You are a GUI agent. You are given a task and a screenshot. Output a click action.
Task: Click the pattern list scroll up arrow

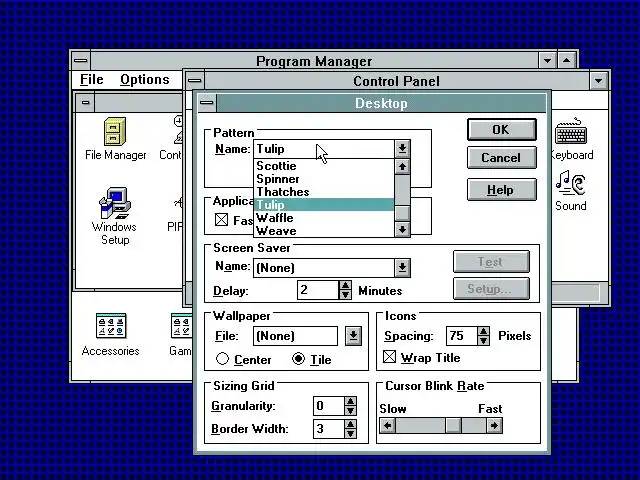click(x=402, y=167)
